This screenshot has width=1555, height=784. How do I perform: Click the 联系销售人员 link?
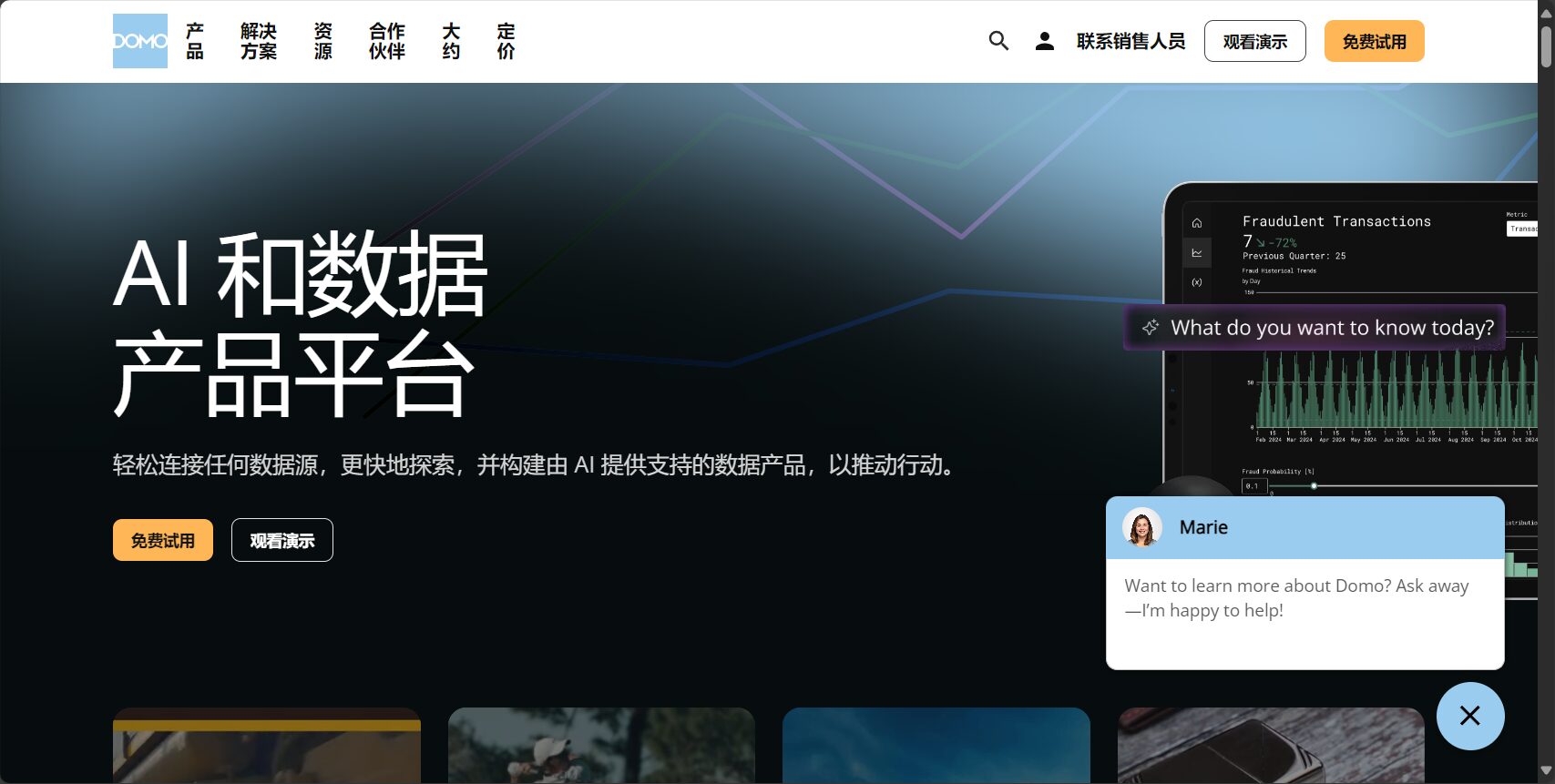pyautogui.click(x=1130, y=41)
